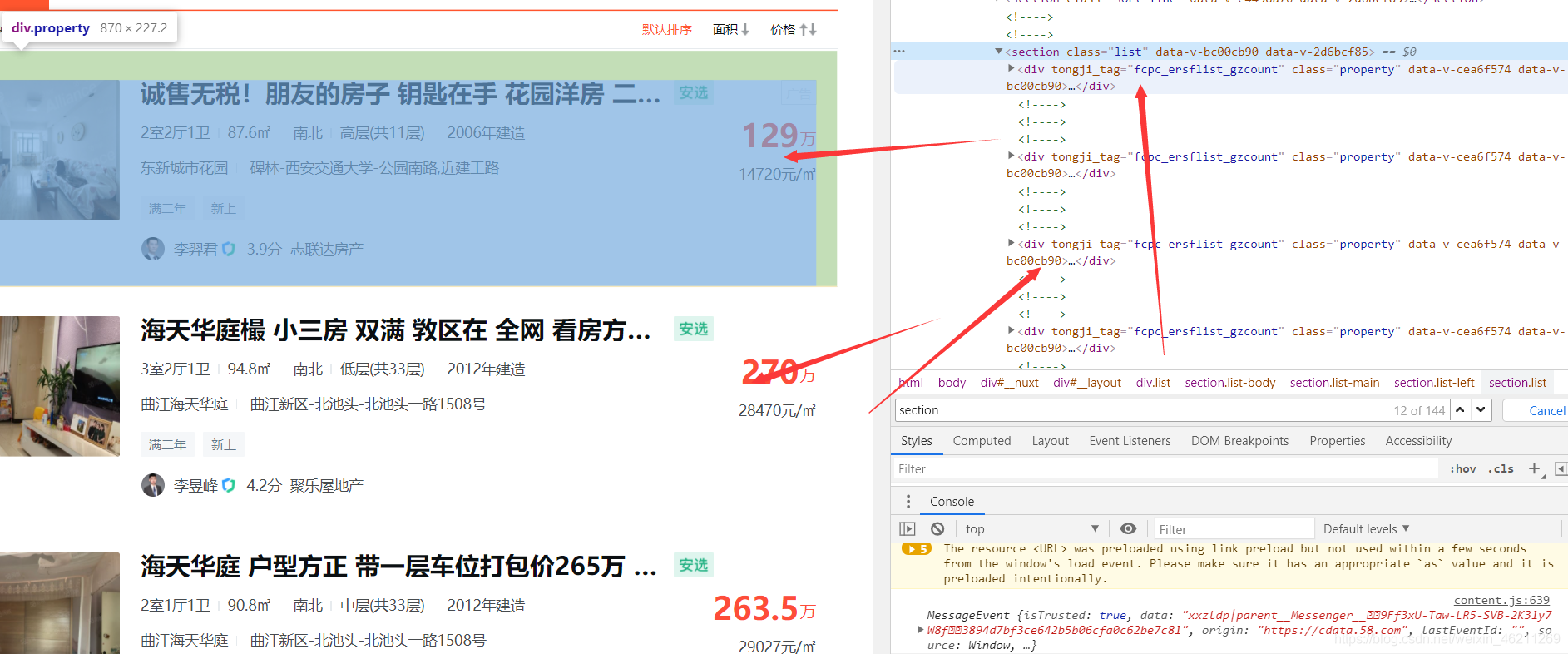Viewport: 1568px width, 654px height.
Task: Cancel the Elements search
Action: 1546,411
